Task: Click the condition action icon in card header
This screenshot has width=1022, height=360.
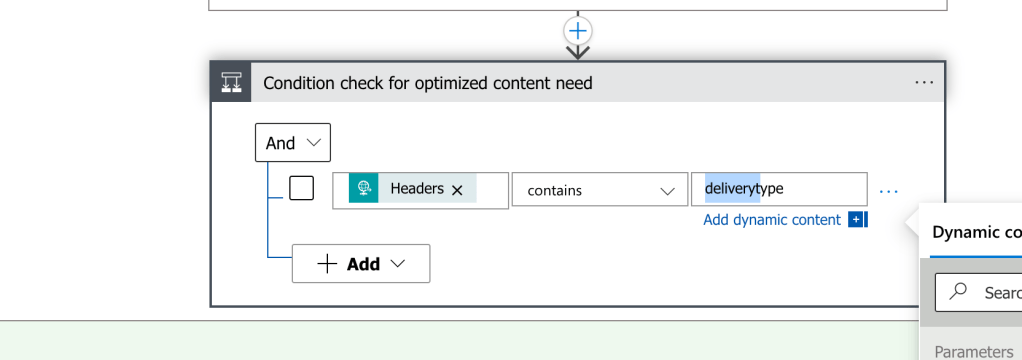Action: [x=231, y=83]
